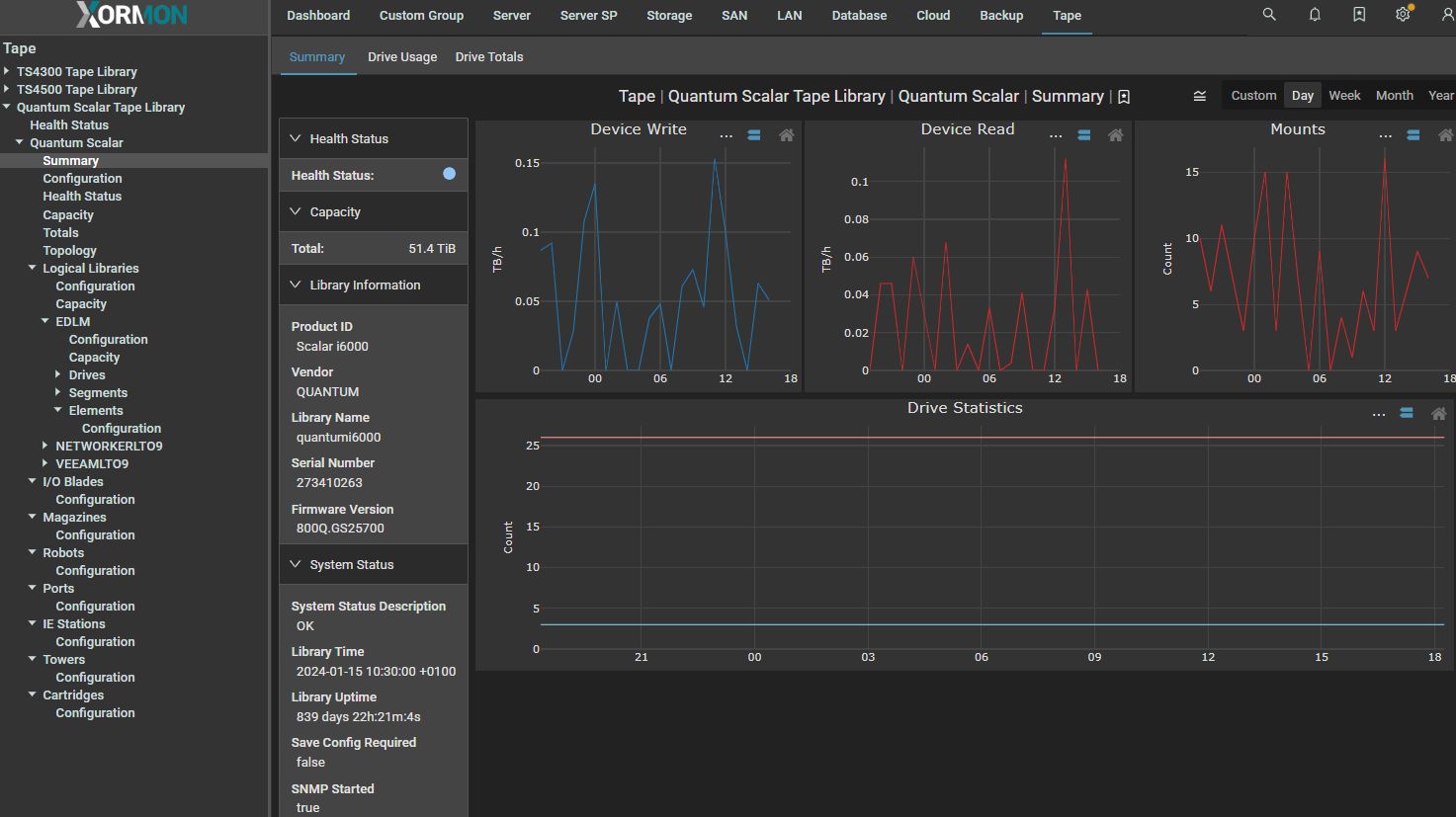Reset Mounts chart with home icon
The image size is (1456, 817).
point(1445,135)
